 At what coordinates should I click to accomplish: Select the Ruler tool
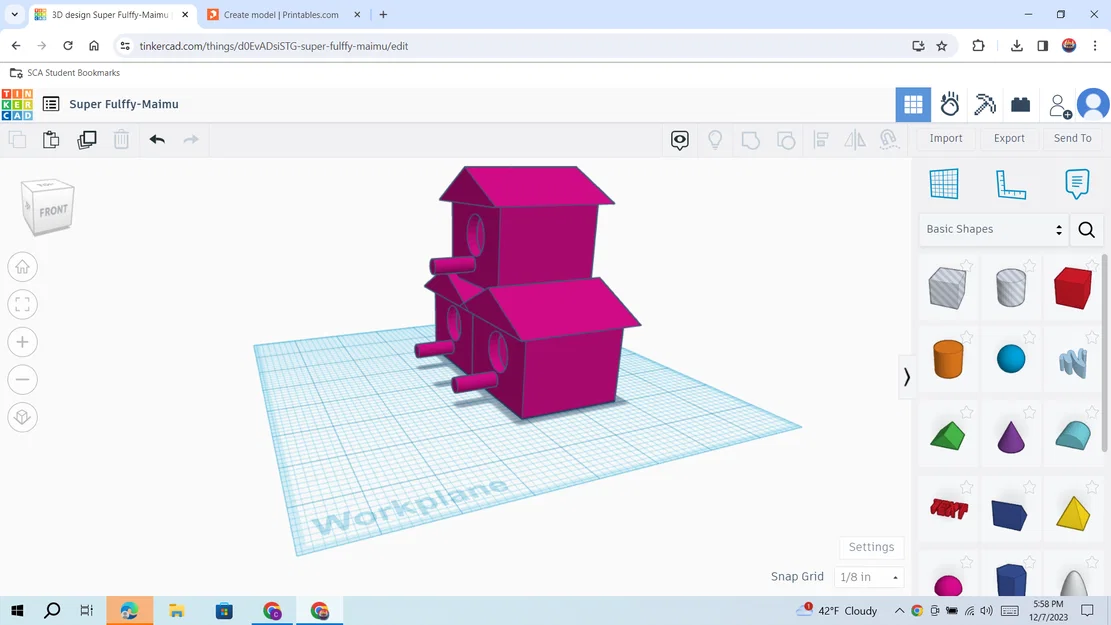tap(1010, 184)
